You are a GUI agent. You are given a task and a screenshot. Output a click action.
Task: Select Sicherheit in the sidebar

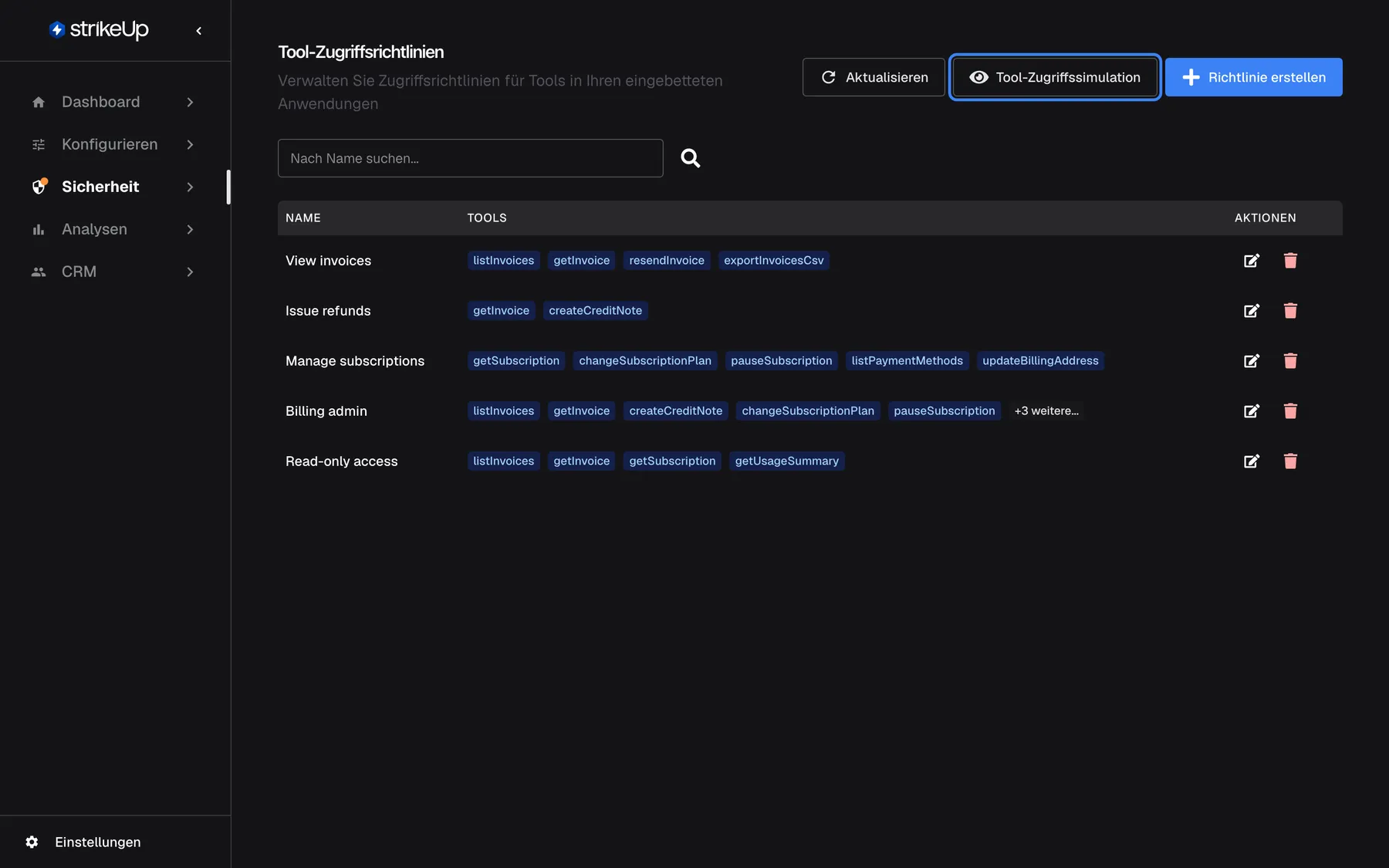[100, 187]
